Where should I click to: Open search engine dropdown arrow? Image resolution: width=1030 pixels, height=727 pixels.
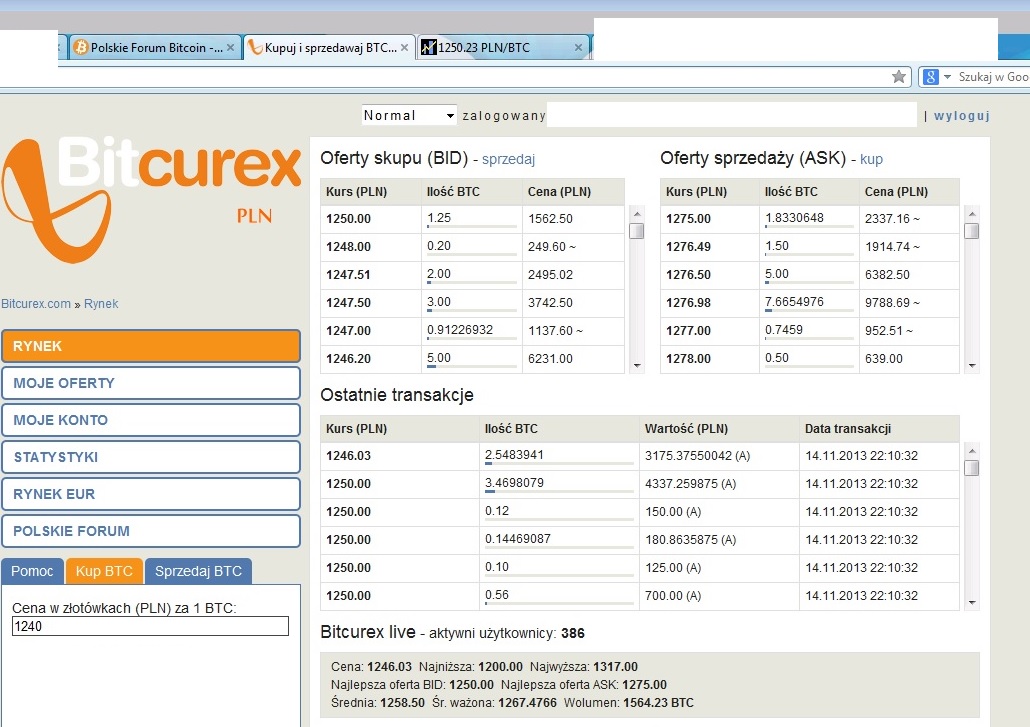(947, 77)
